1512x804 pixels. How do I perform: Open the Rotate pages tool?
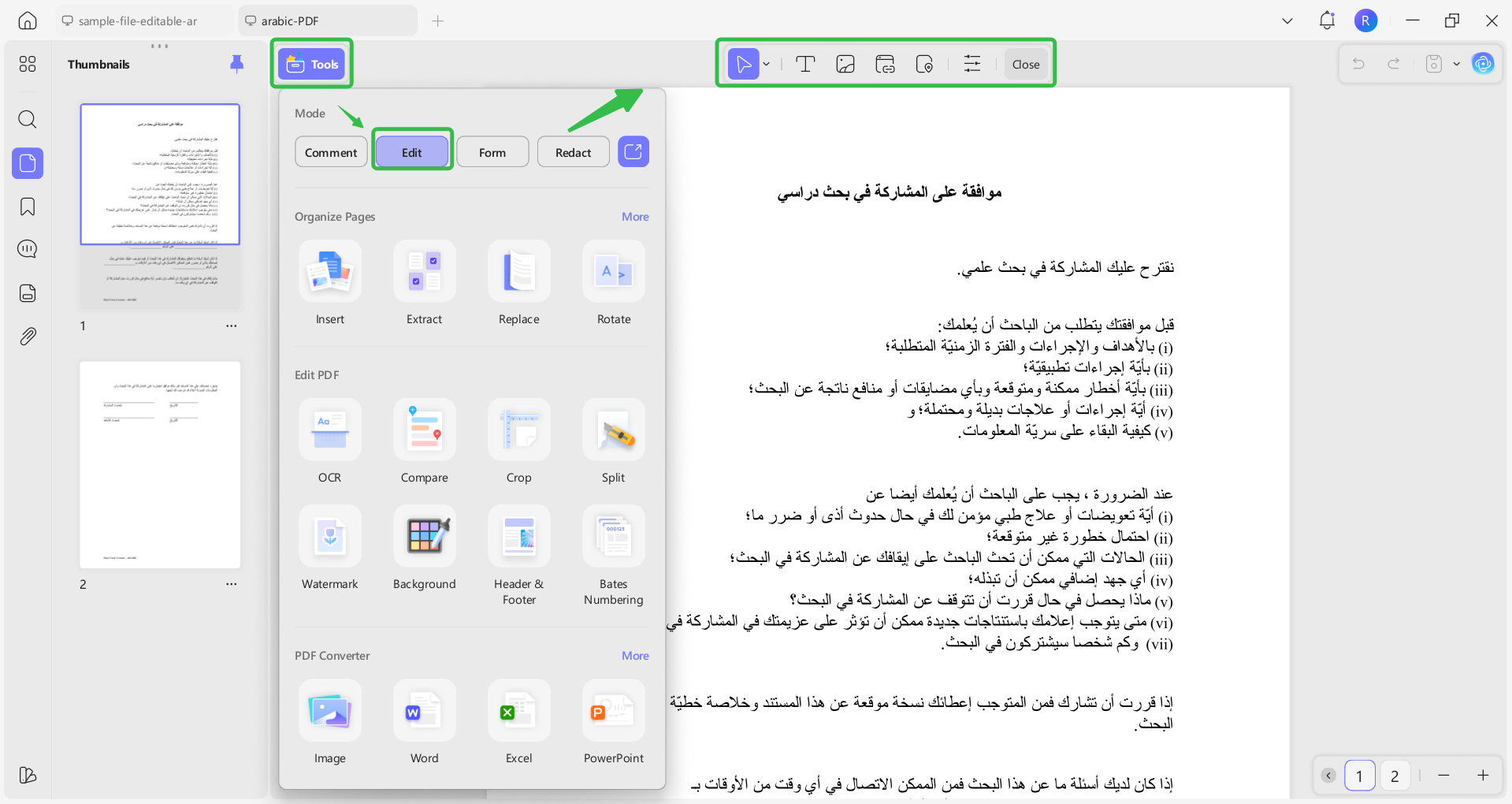(x=614, y=283)
